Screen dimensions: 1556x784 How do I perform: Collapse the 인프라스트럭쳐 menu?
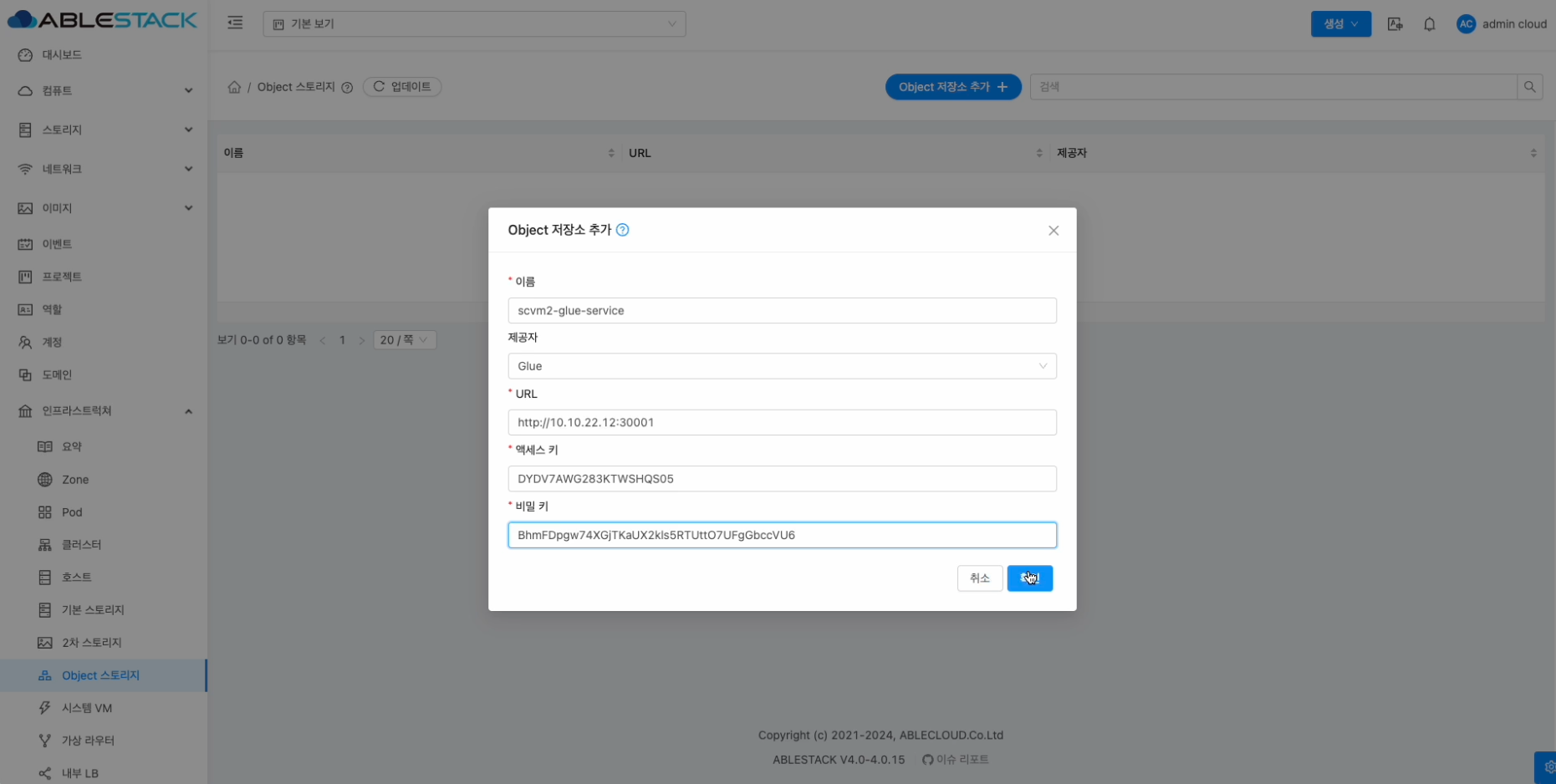pyautogui.click(x=104, y=410)
